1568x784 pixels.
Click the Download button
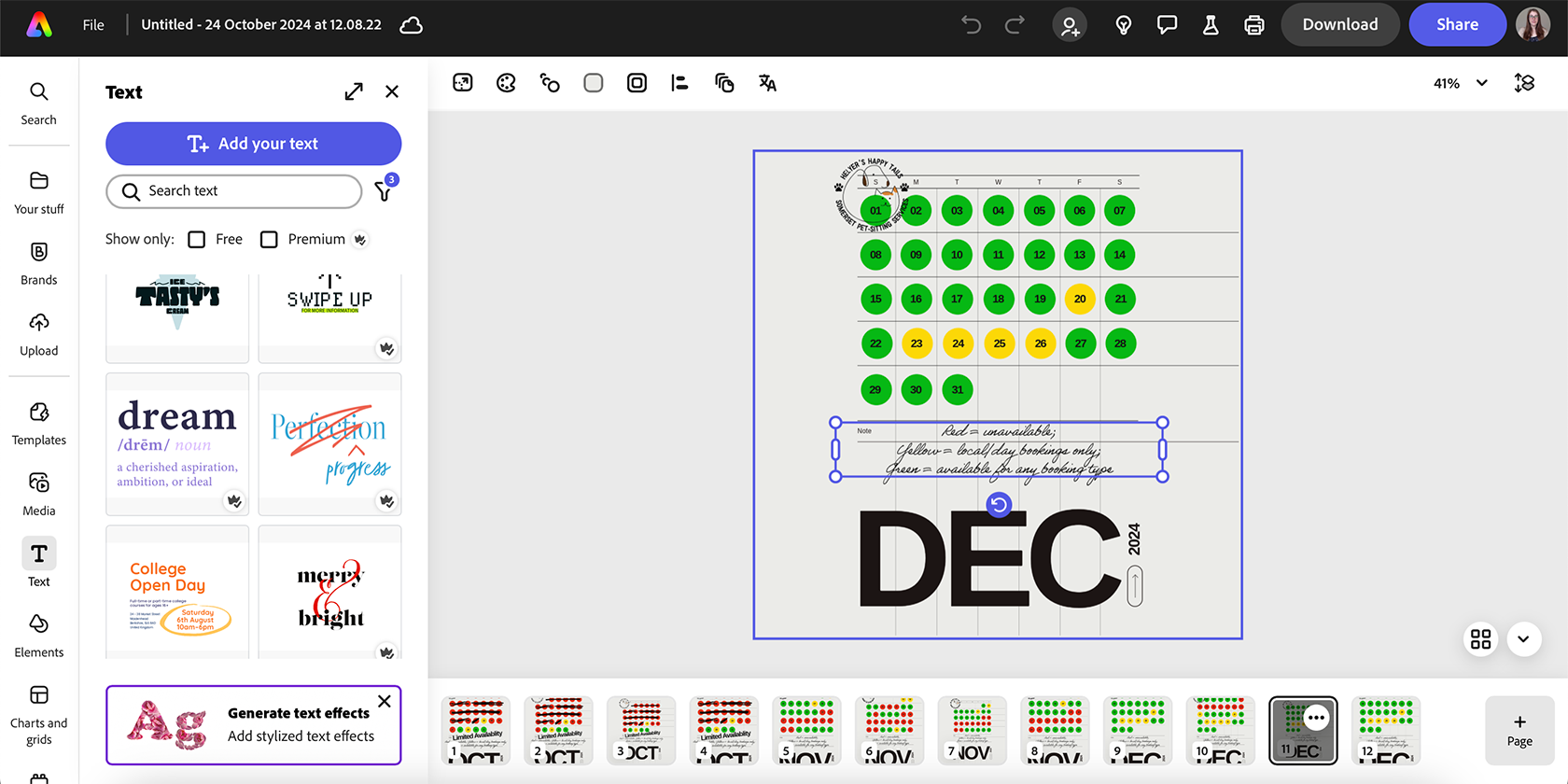(x=1339, y=25)
